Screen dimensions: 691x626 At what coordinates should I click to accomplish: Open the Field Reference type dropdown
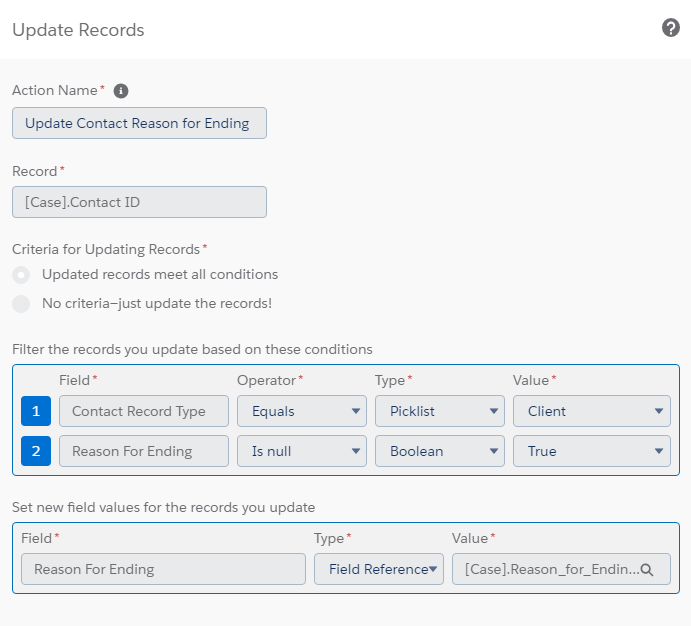pos(379,569)
